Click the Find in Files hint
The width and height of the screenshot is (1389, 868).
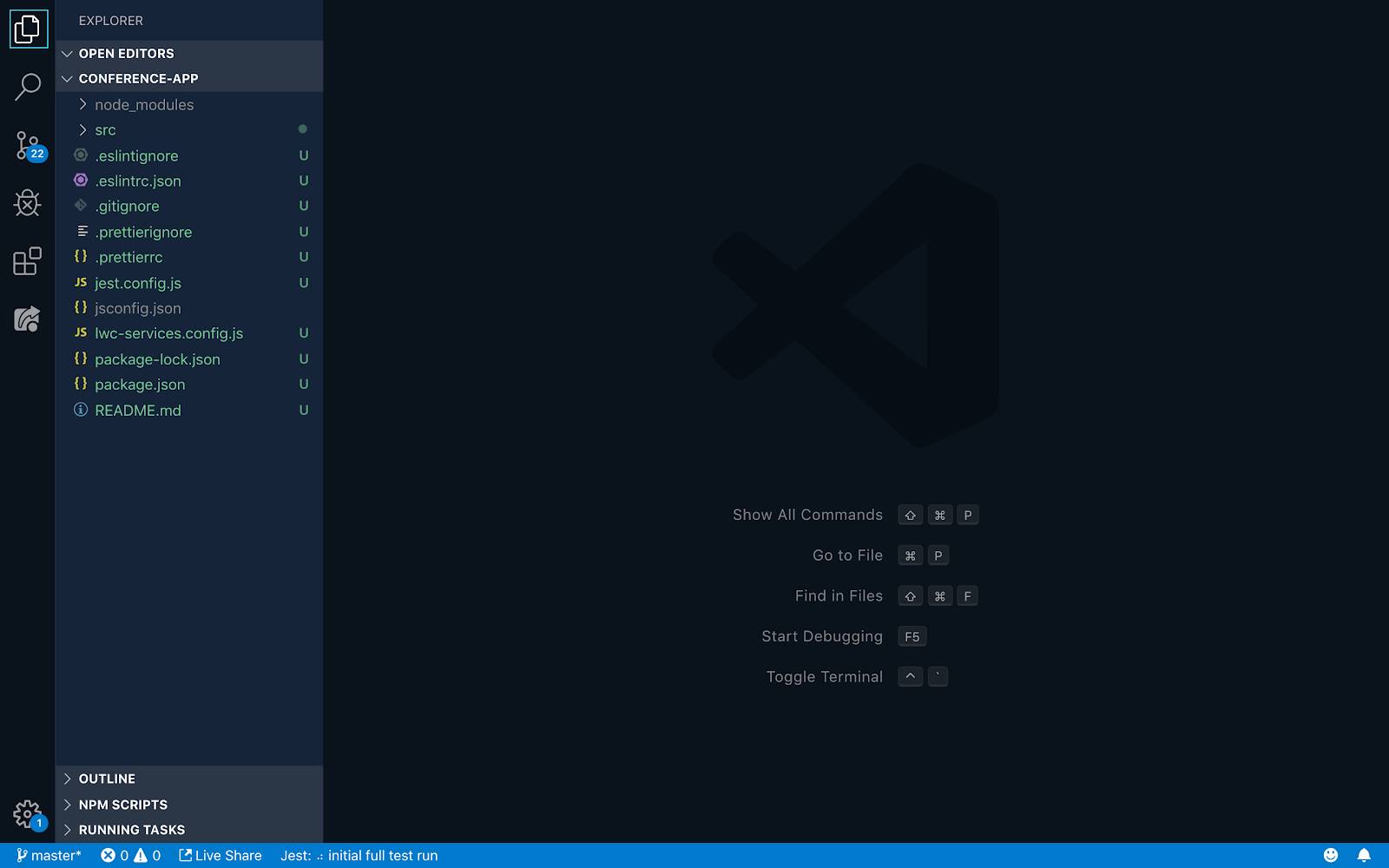pyautogui.click(x=839, y=596)
